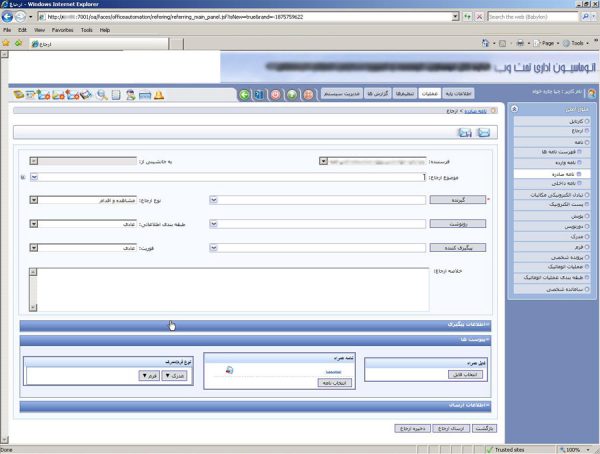Open the IE Favorites menu
Viewport: 600px width, 454px height.
point(62,30)
